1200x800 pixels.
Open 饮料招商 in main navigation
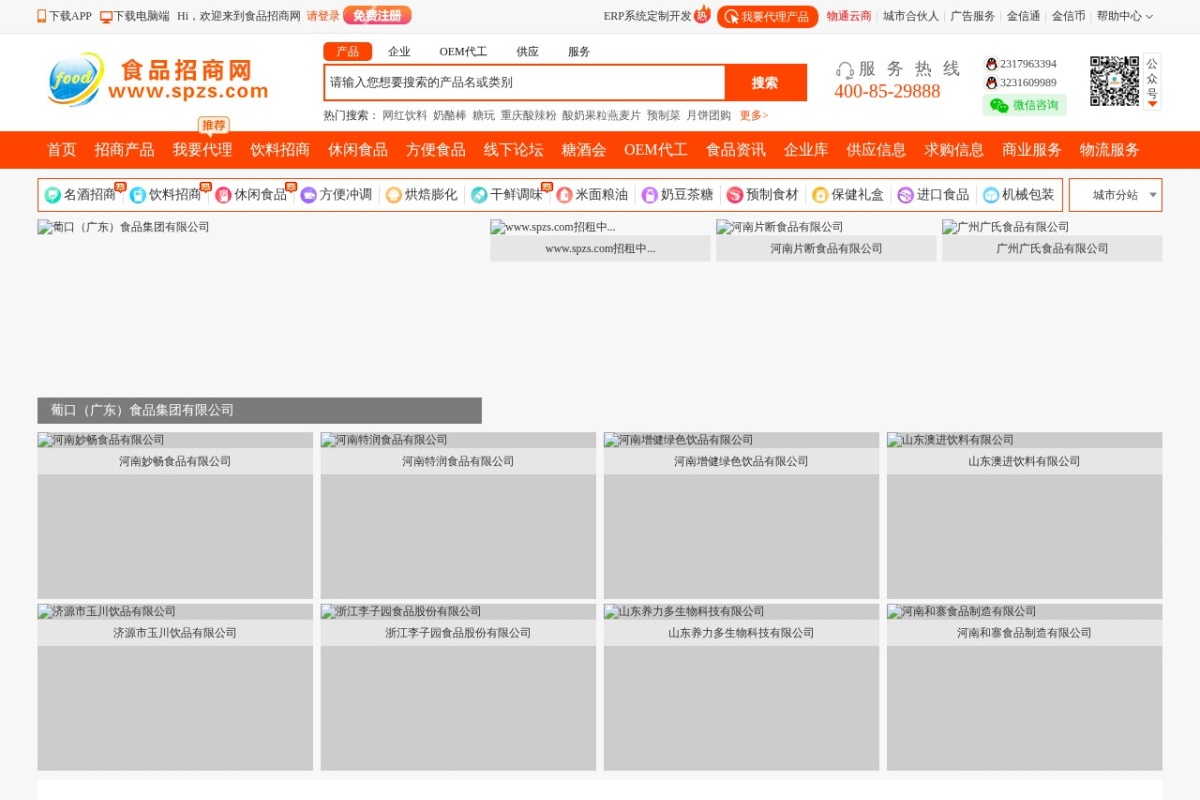(280, 150)
